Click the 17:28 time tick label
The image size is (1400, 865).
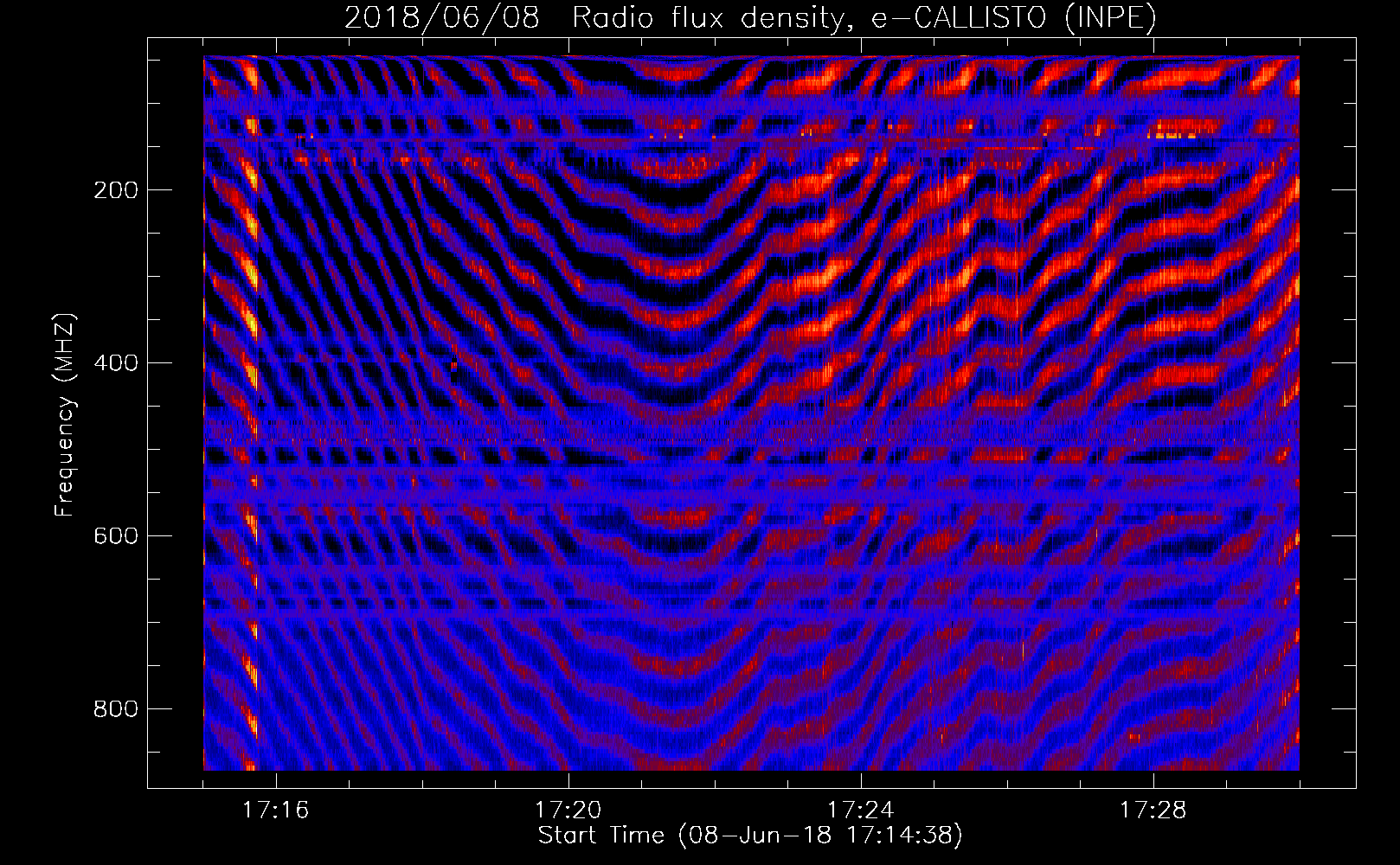[x=1153, y=811]
